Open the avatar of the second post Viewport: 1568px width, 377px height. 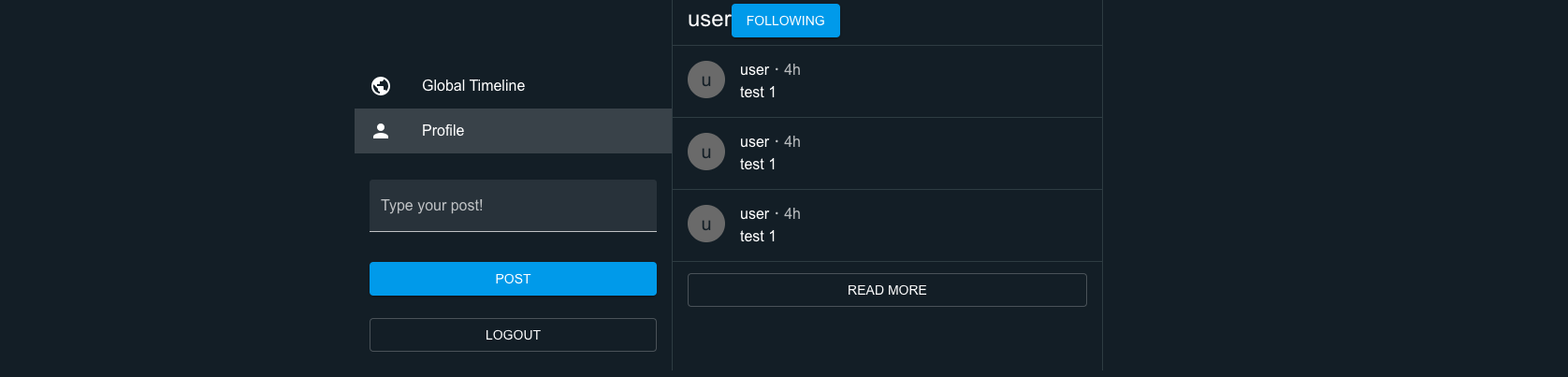(706, 152)
